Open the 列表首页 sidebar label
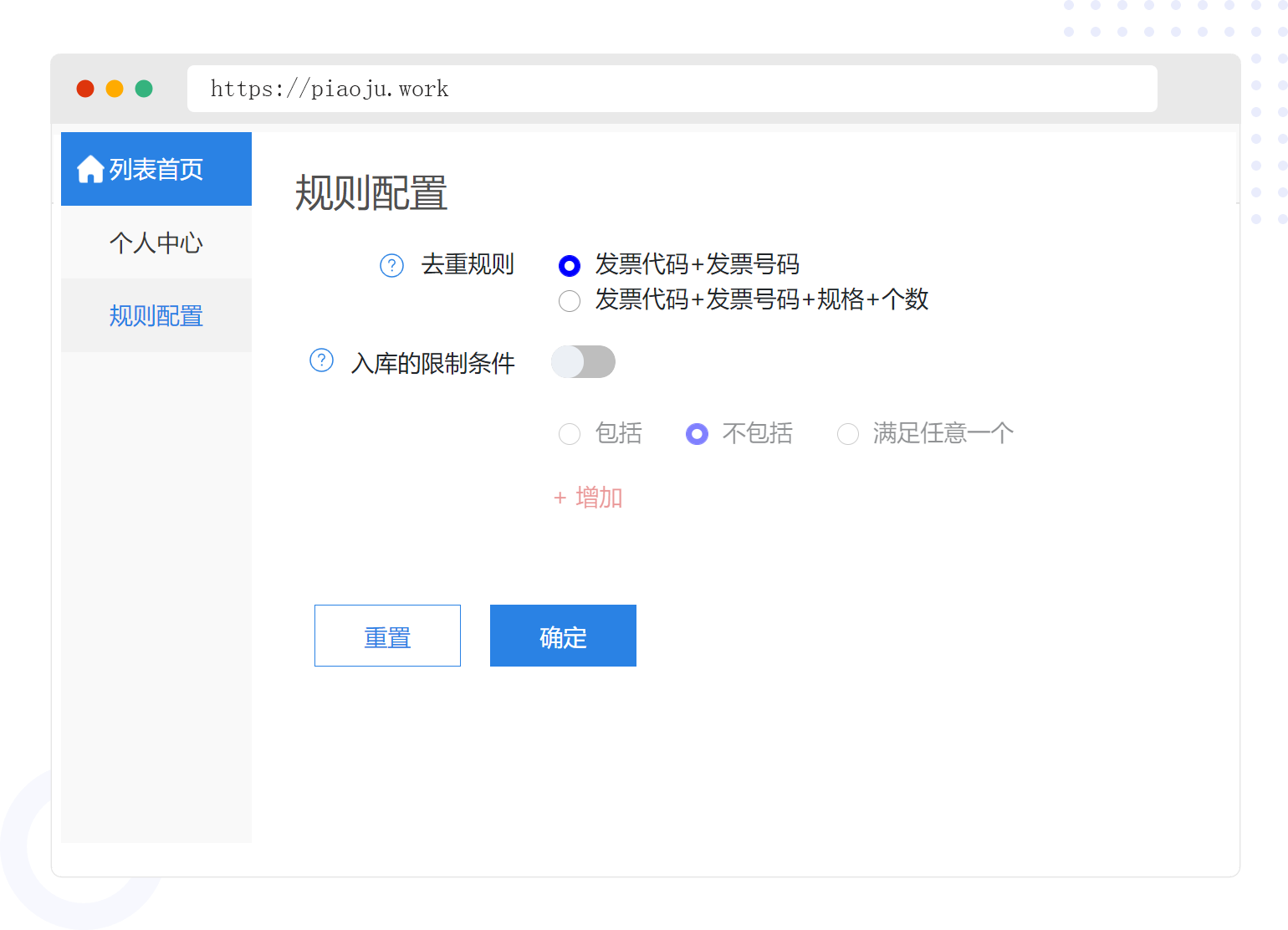Screen dimensions: 1288x930 pos(156,170)
